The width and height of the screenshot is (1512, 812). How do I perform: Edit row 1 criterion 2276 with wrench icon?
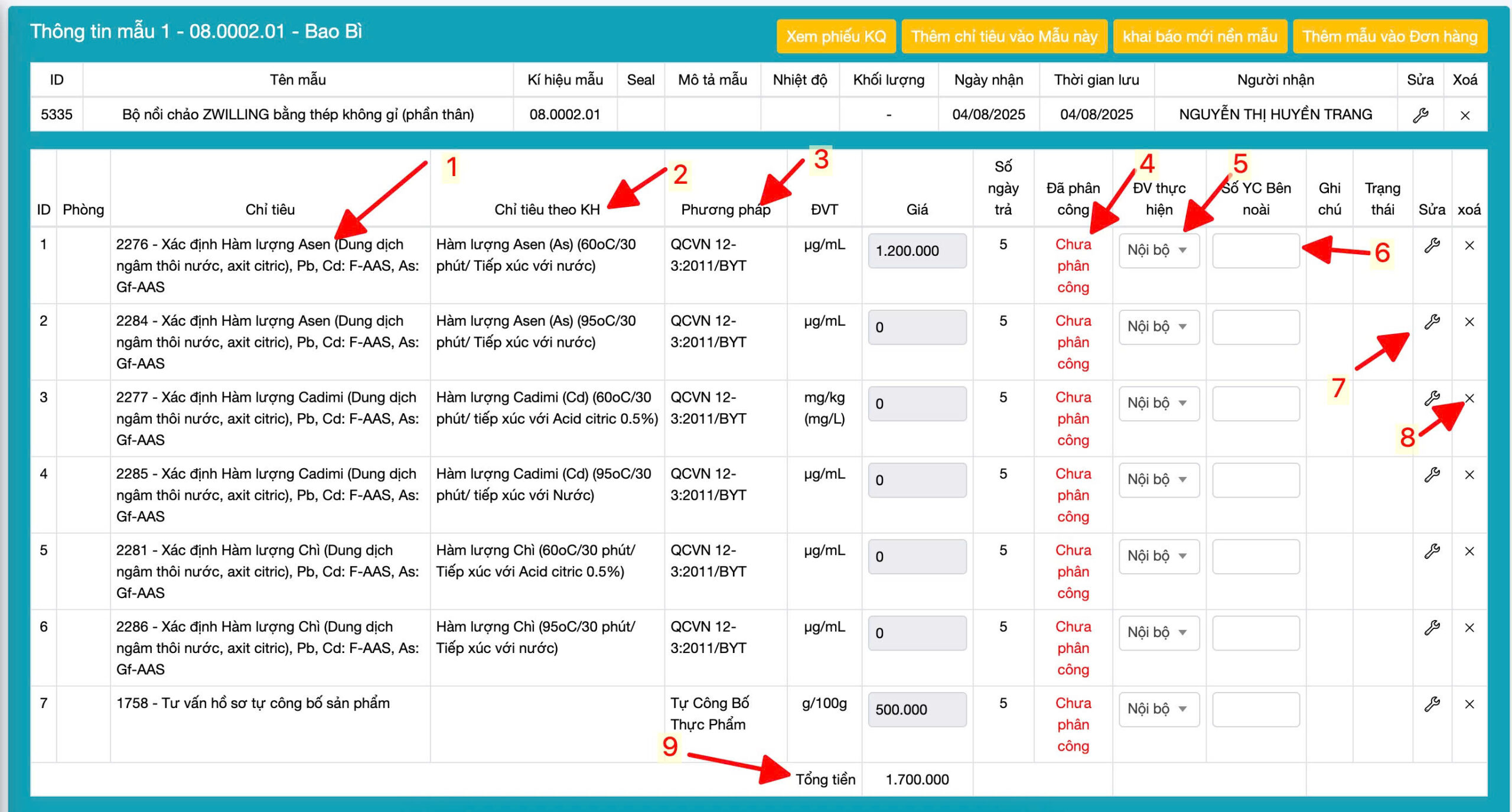pyautogui.click(x=1432, y=245)
